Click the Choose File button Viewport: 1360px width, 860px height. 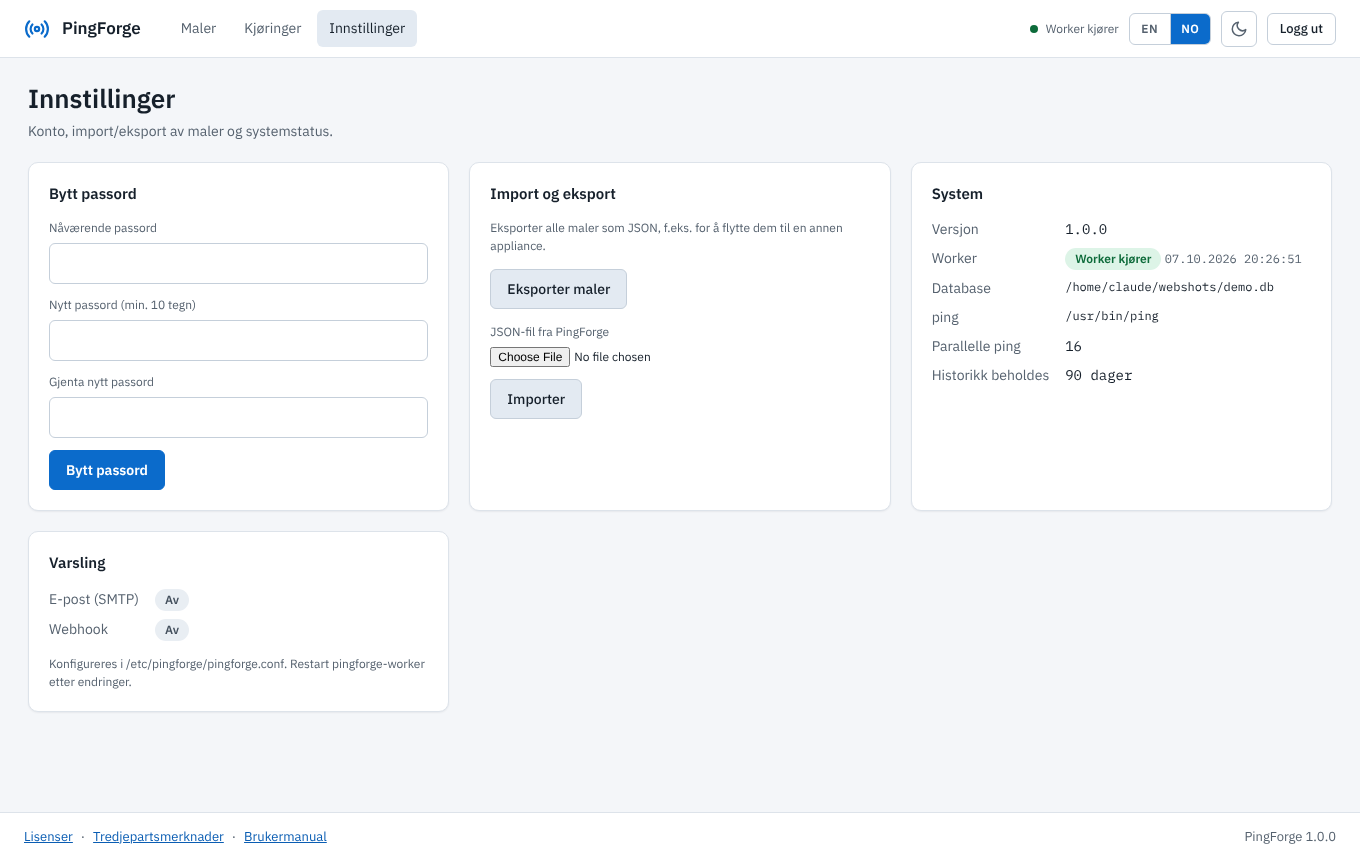tap(530, 357)
